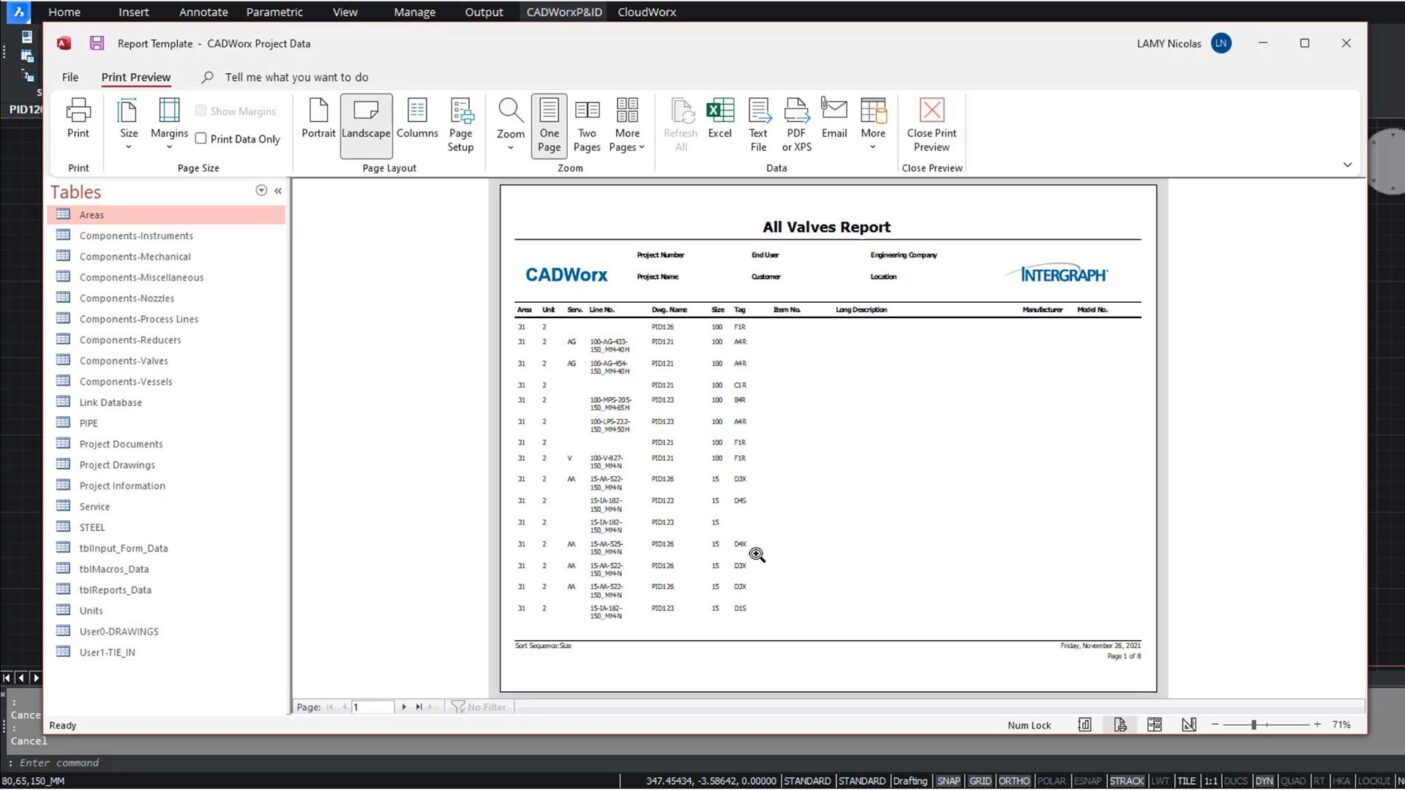
Task: Choose One Page preview
Action: [549, 125]
